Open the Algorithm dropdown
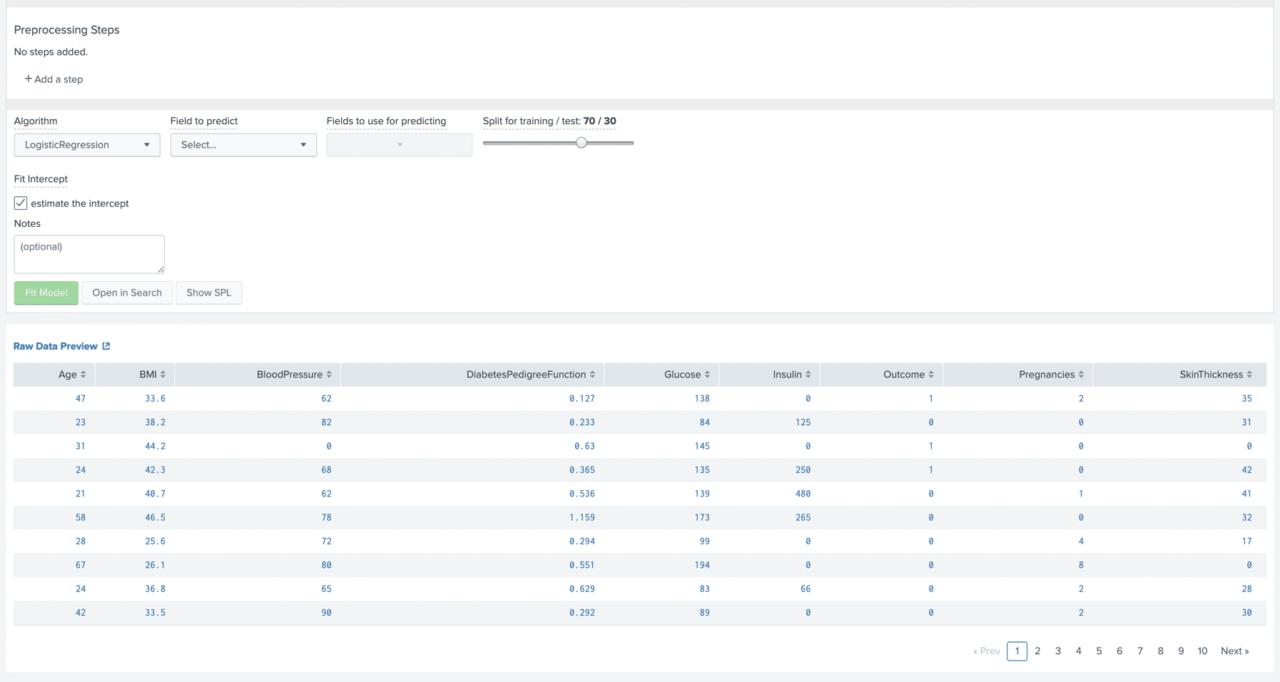Screen dimensions: 1280x682 click(86, 144)
